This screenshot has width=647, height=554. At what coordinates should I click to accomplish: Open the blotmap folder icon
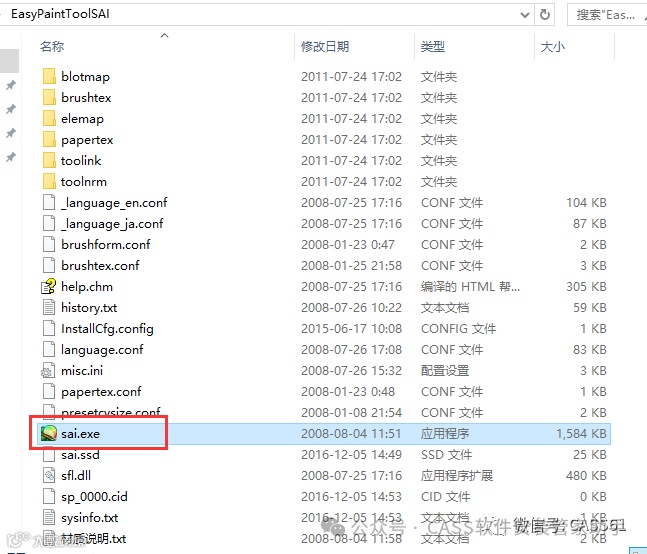tap(49, 76)
